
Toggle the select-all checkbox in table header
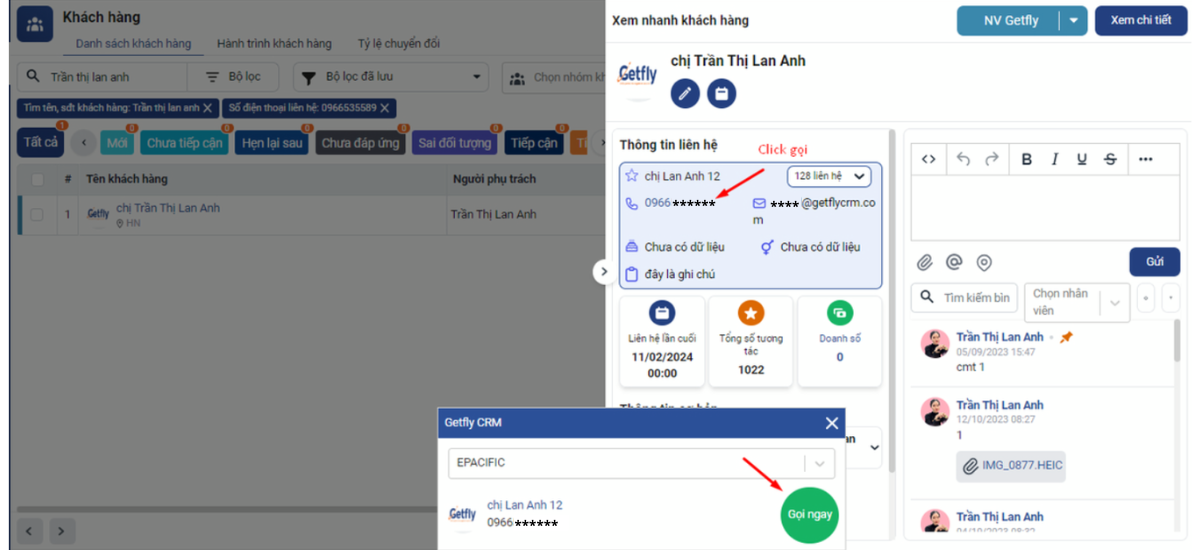[x=37, y=179]
